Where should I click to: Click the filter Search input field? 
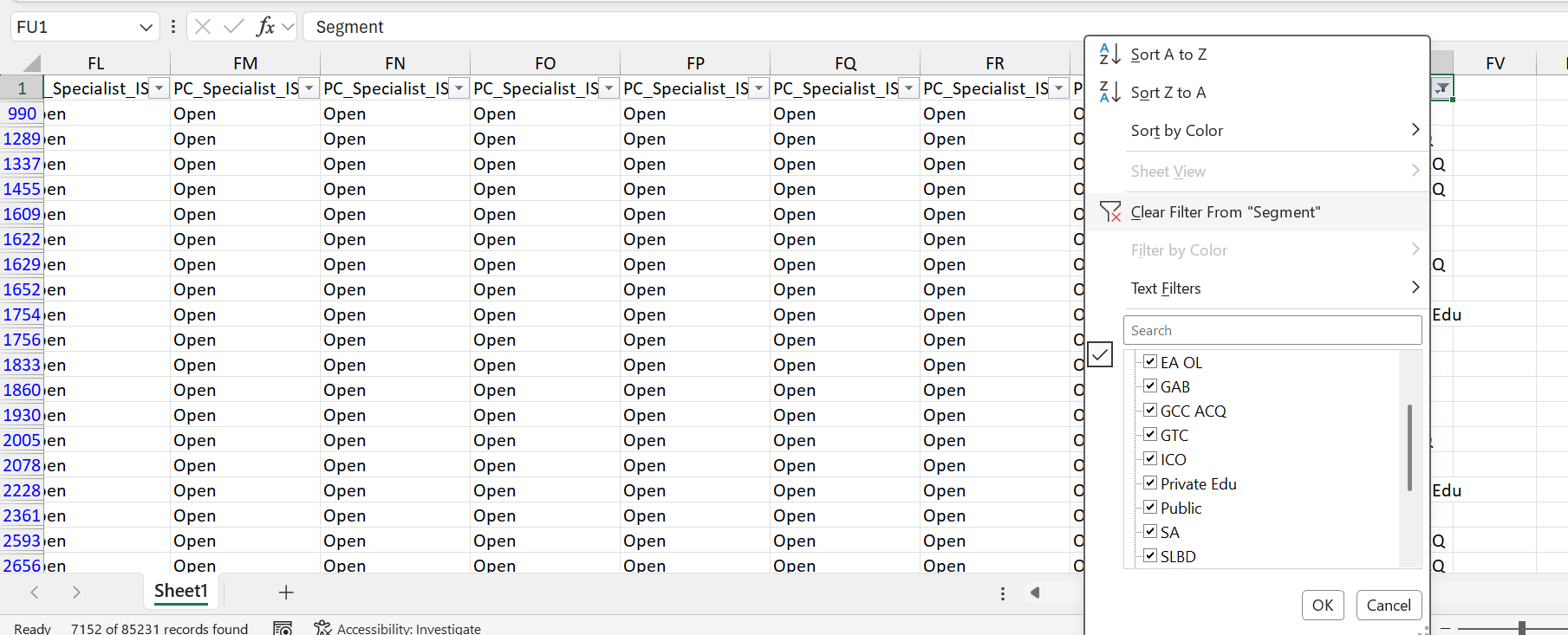(1272, 331)
